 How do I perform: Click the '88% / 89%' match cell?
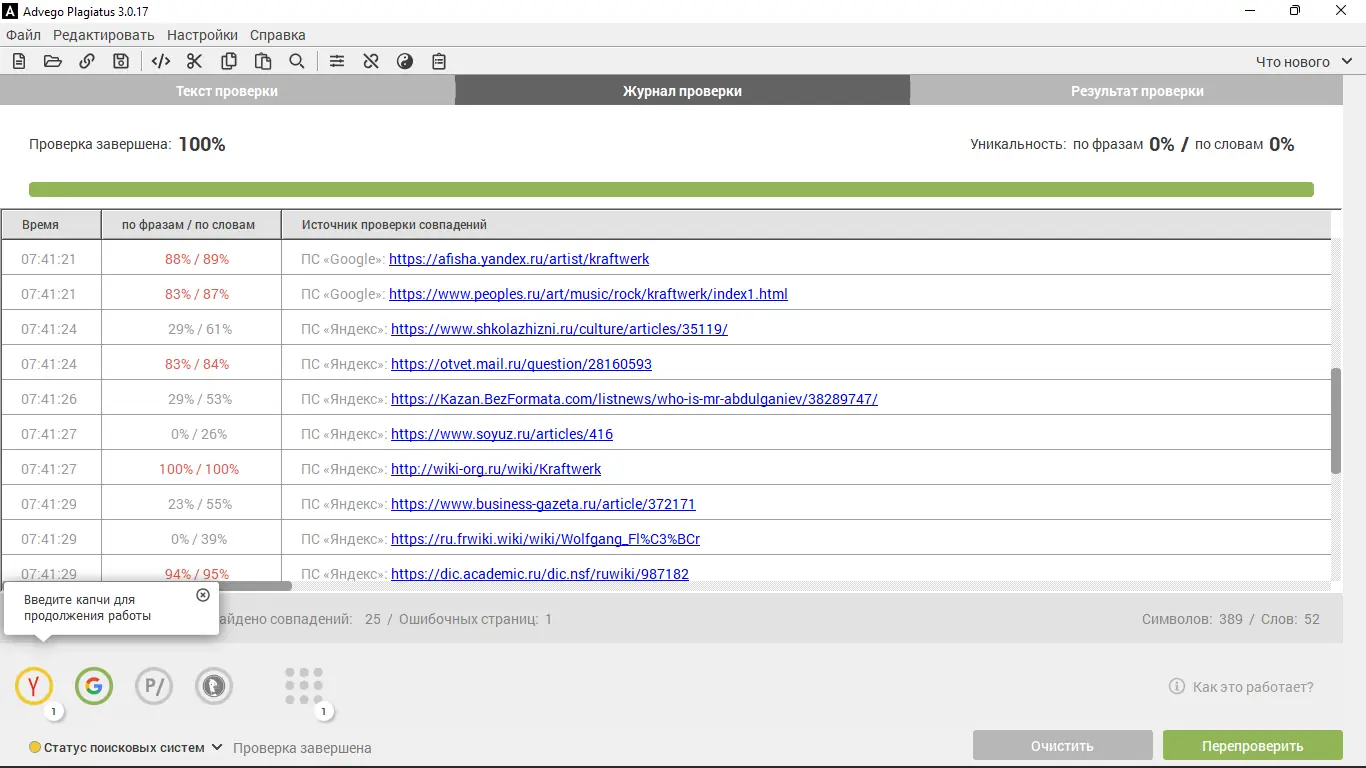click(x=197, y=259)
